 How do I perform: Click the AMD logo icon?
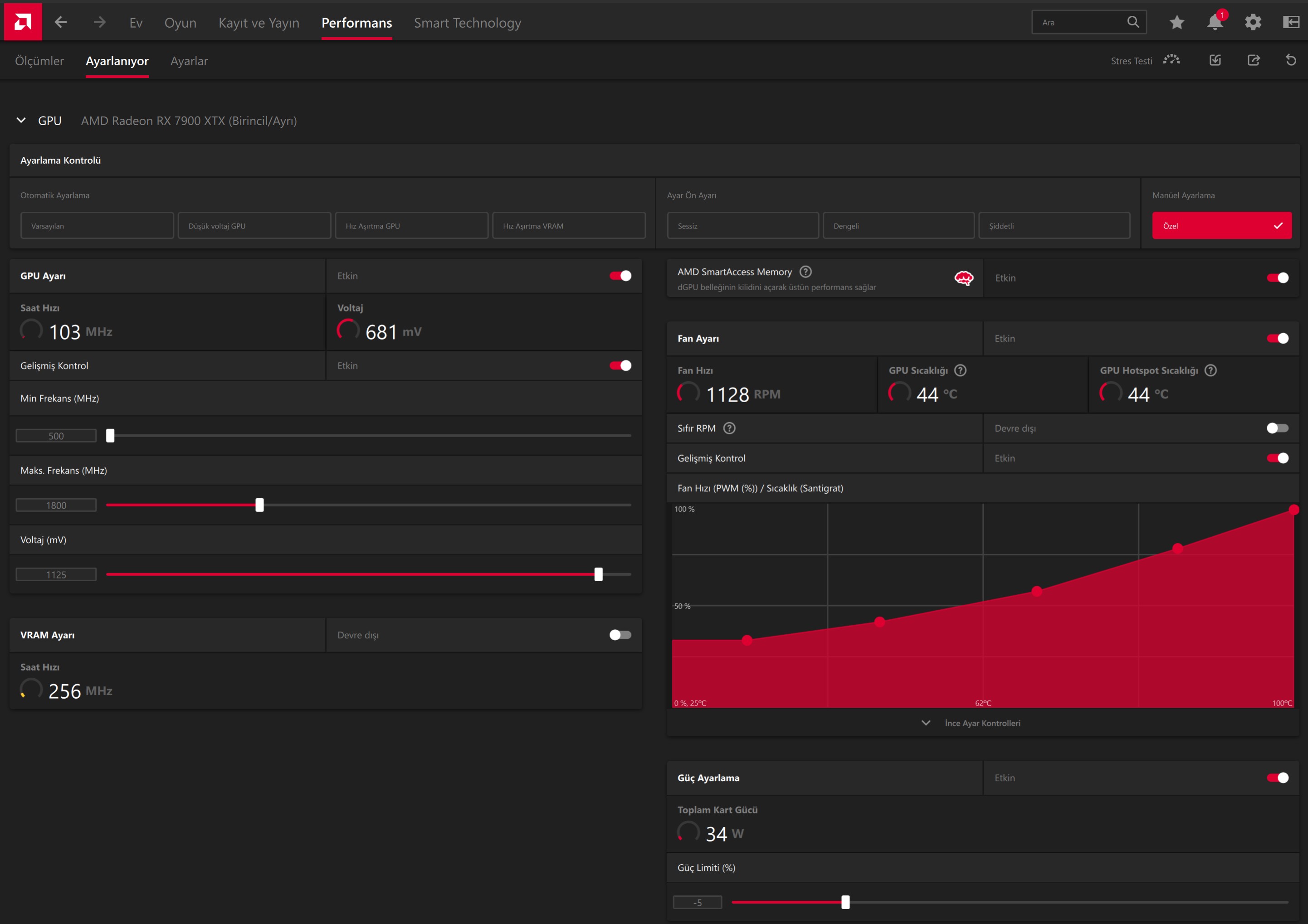[23, 22]
